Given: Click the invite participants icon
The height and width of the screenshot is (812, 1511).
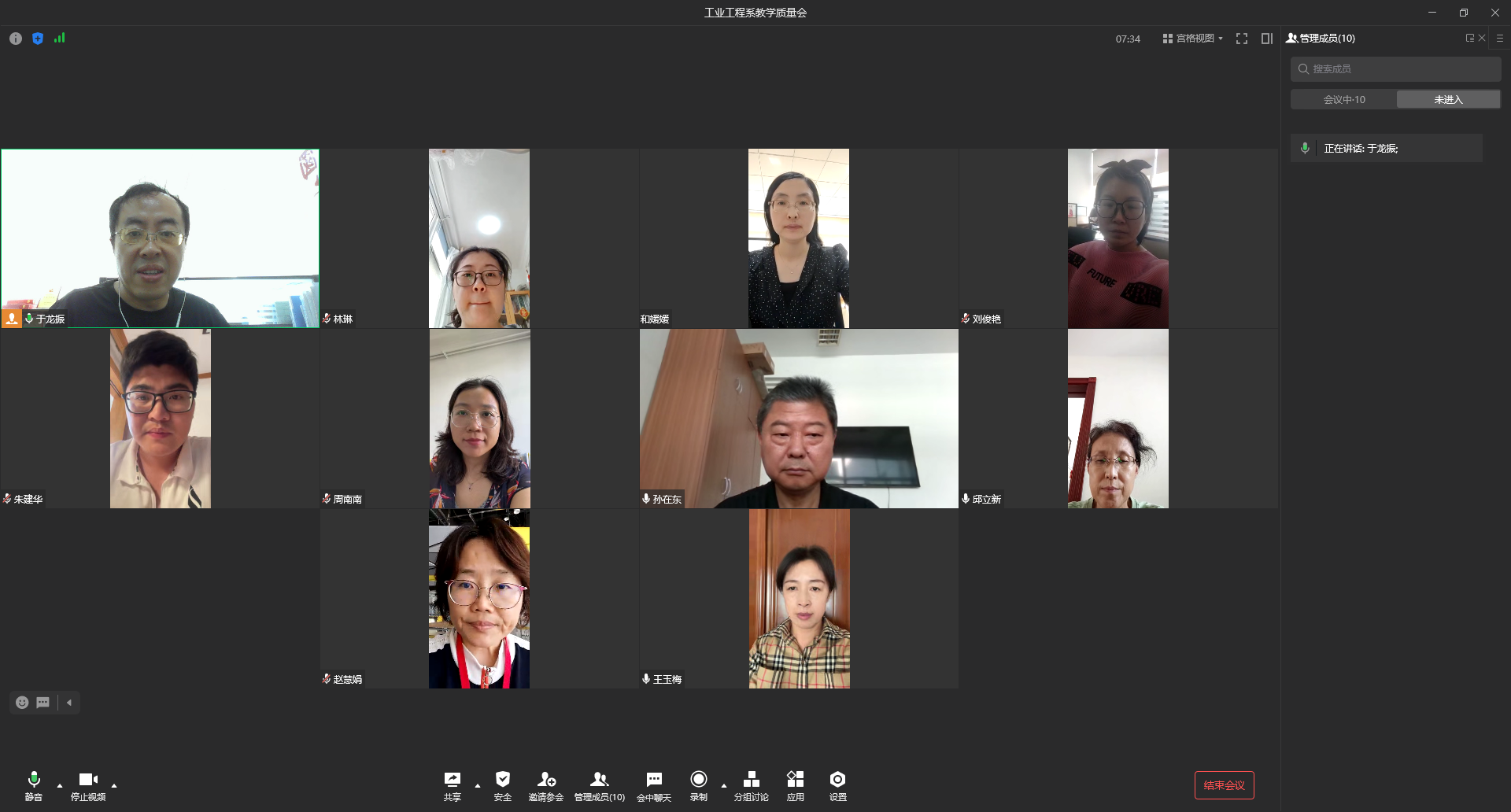Looking at the screenshot, I should click(545, 784).
